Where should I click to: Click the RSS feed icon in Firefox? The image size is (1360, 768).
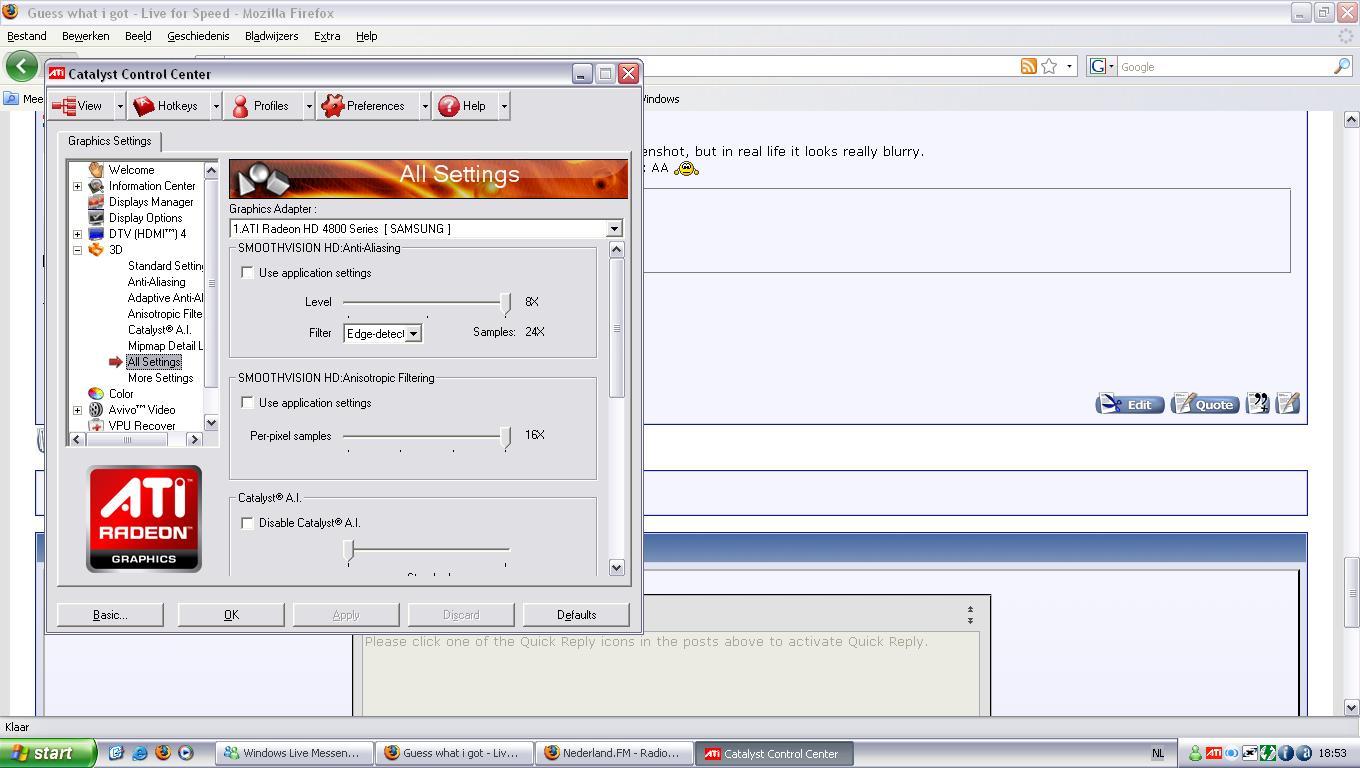1028,66
